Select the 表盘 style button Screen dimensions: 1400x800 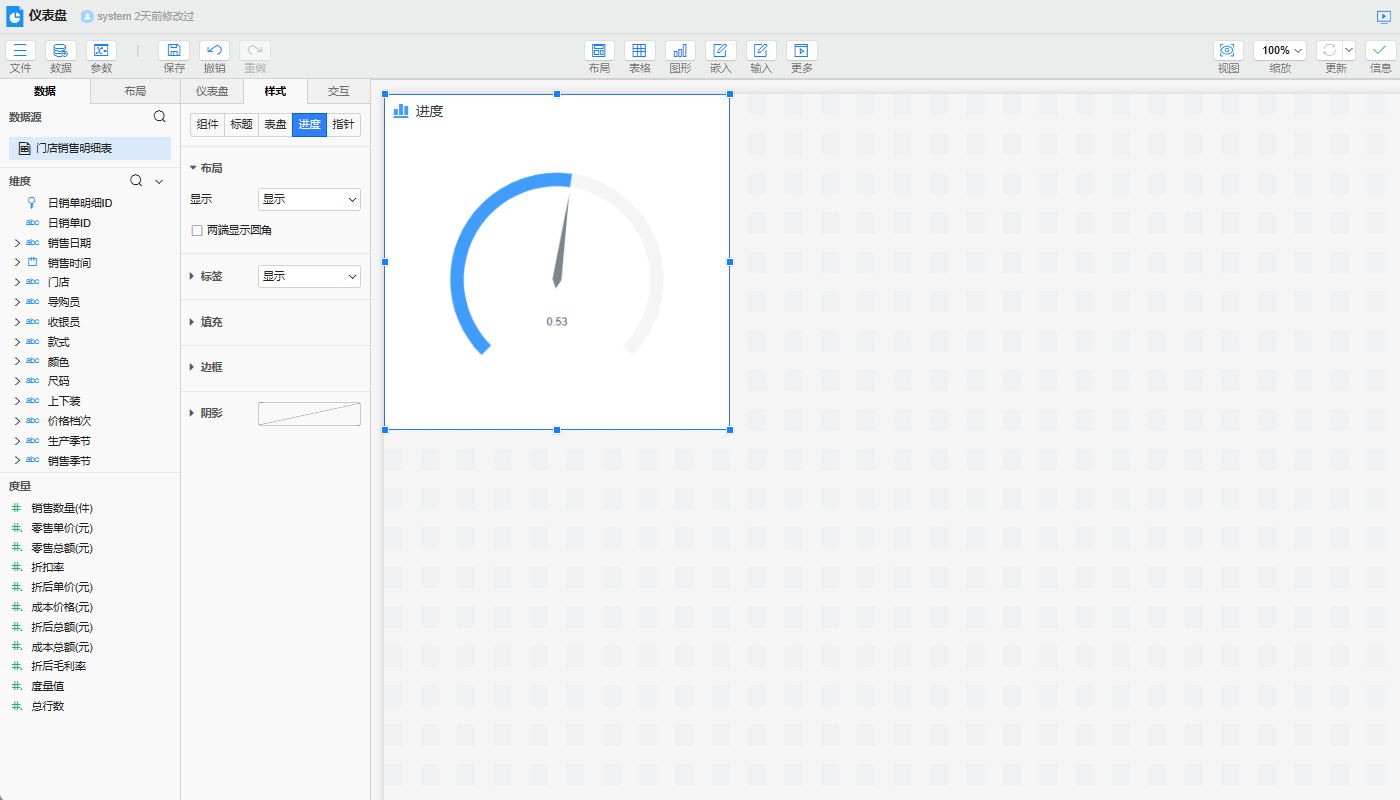pyautogui.click(x=275, y=125)
